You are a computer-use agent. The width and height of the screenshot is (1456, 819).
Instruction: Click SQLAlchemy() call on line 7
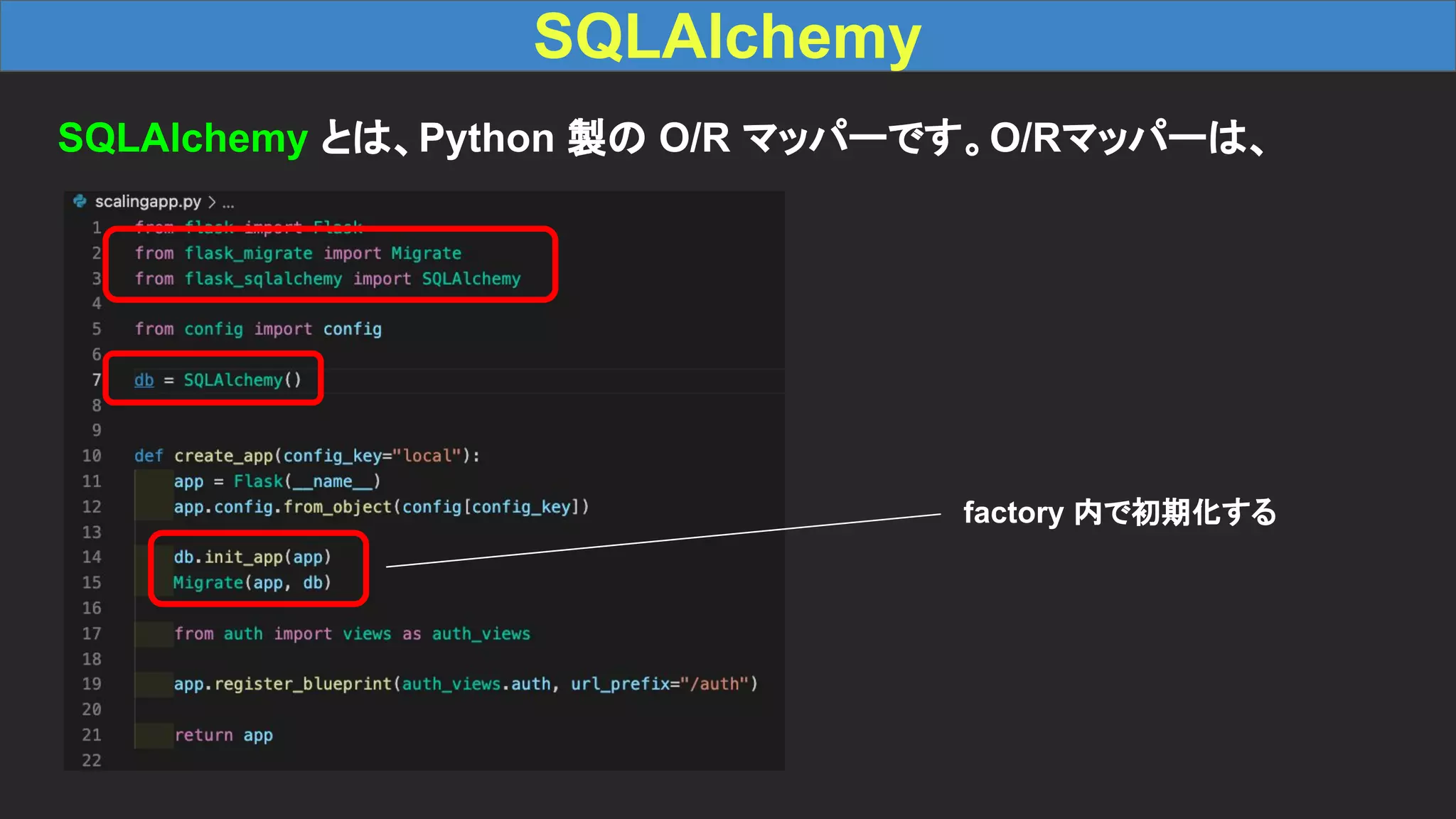(x=242, y=380)
